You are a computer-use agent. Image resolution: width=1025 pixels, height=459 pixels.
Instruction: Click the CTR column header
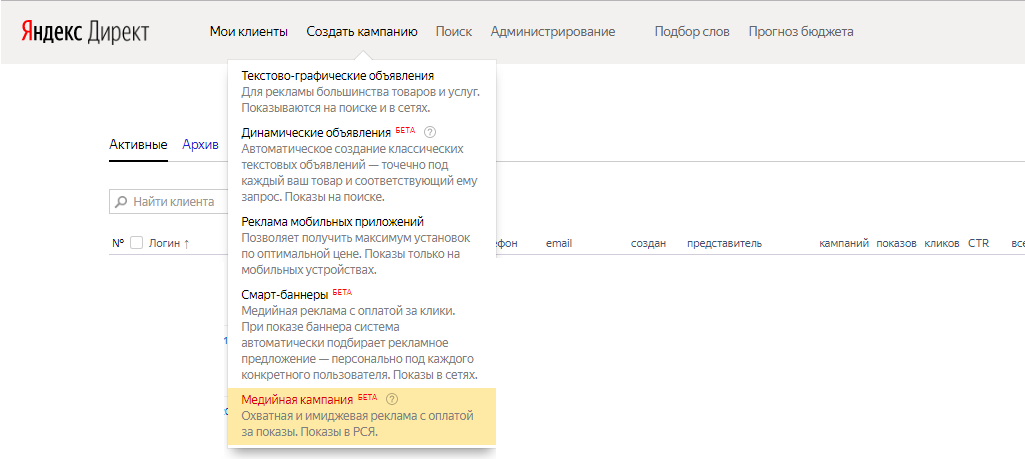(979, 243)
